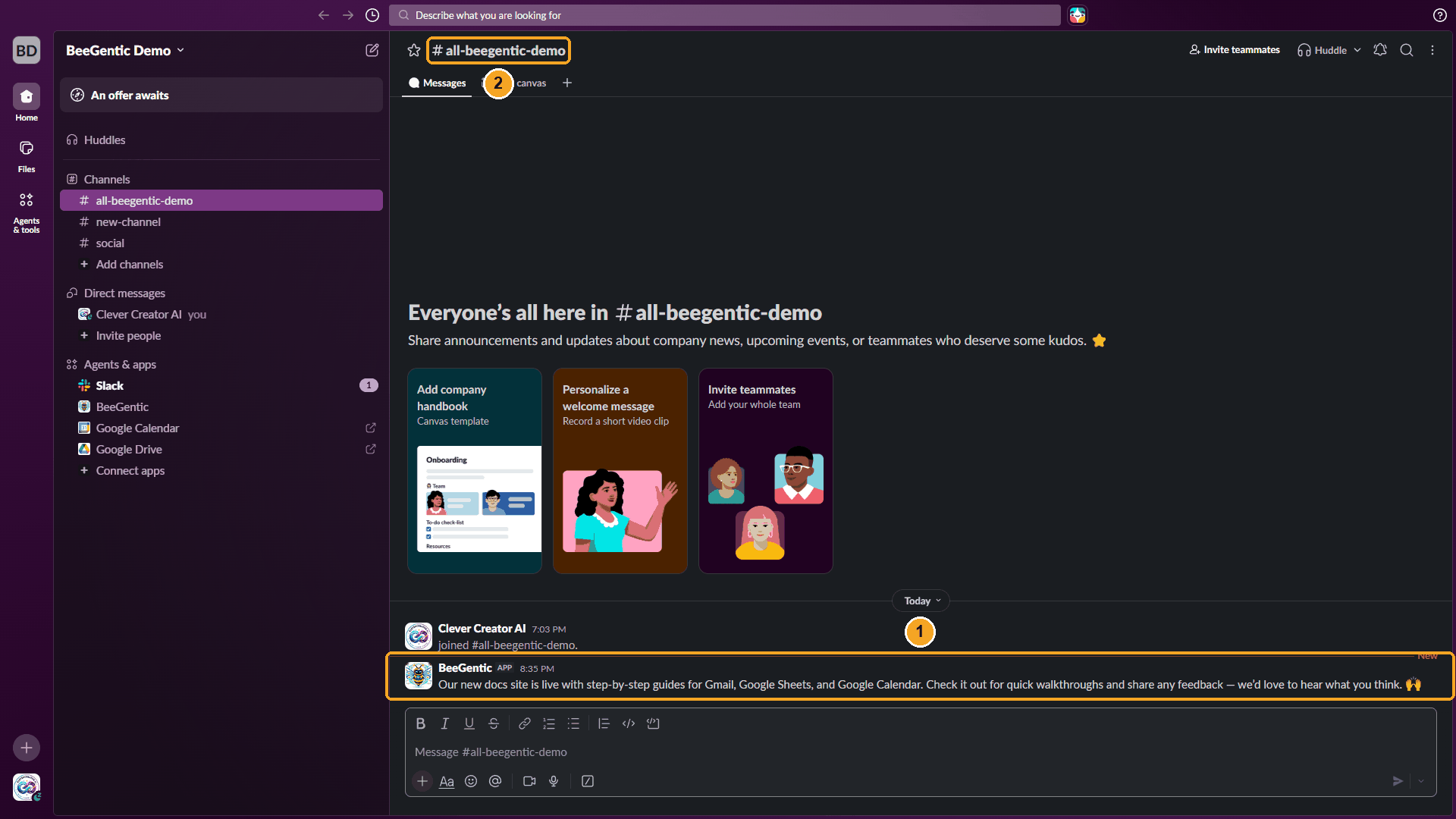Screen dimensions: 1456x819
Task: Click Invite people
Action: (221, 336)
